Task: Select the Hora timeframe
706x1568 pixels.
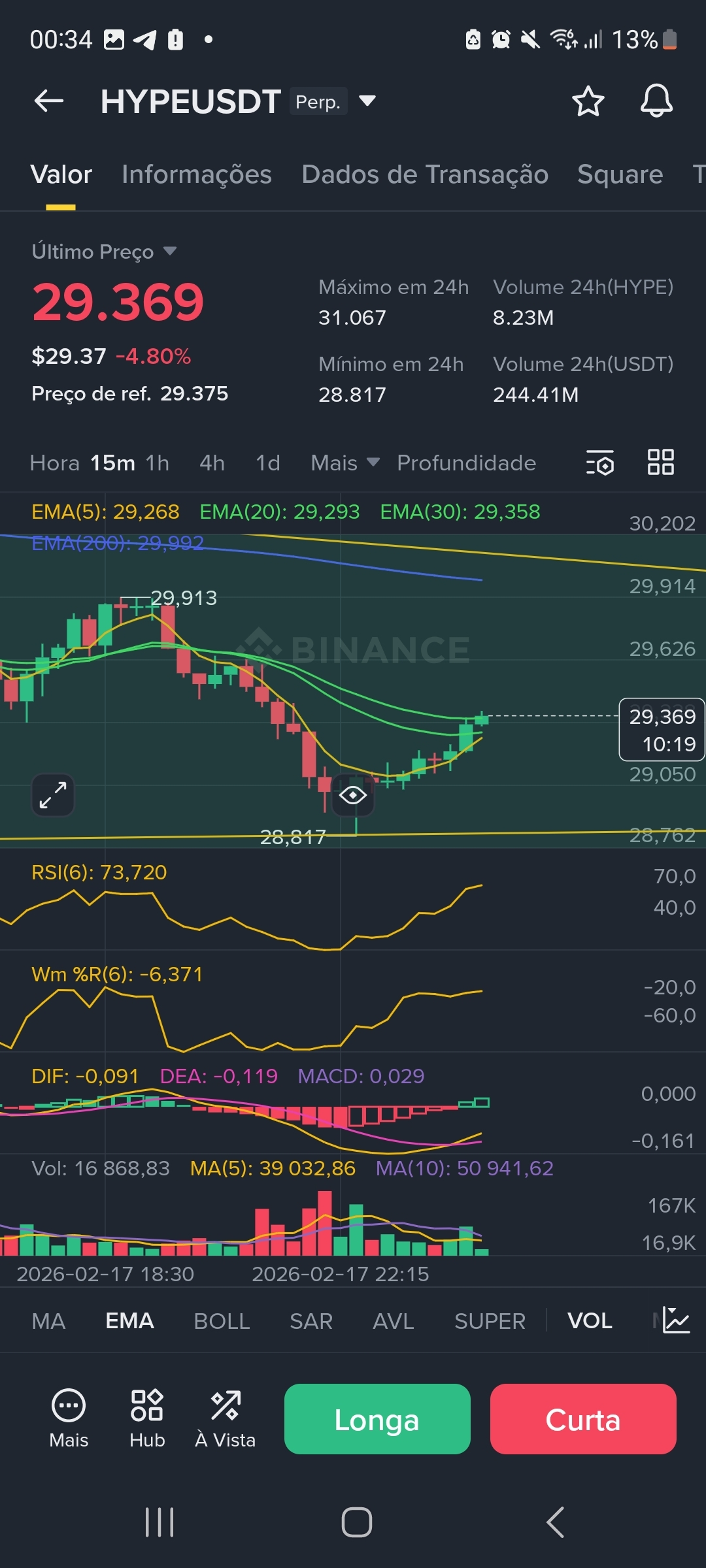Action: (x=55, y=463)
